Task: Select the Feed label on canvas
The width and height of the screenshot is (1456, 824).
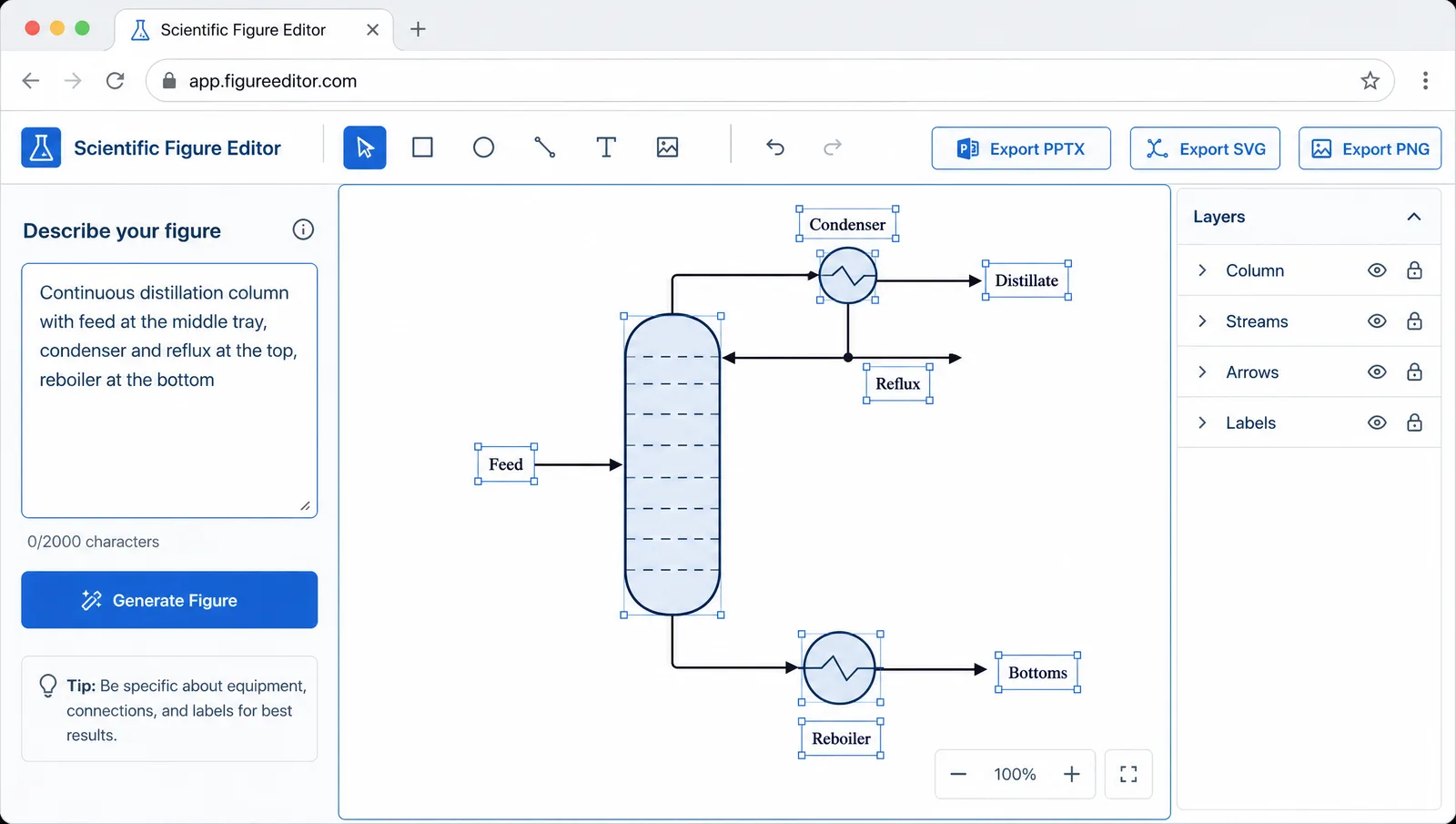Action: click(506, 464)
